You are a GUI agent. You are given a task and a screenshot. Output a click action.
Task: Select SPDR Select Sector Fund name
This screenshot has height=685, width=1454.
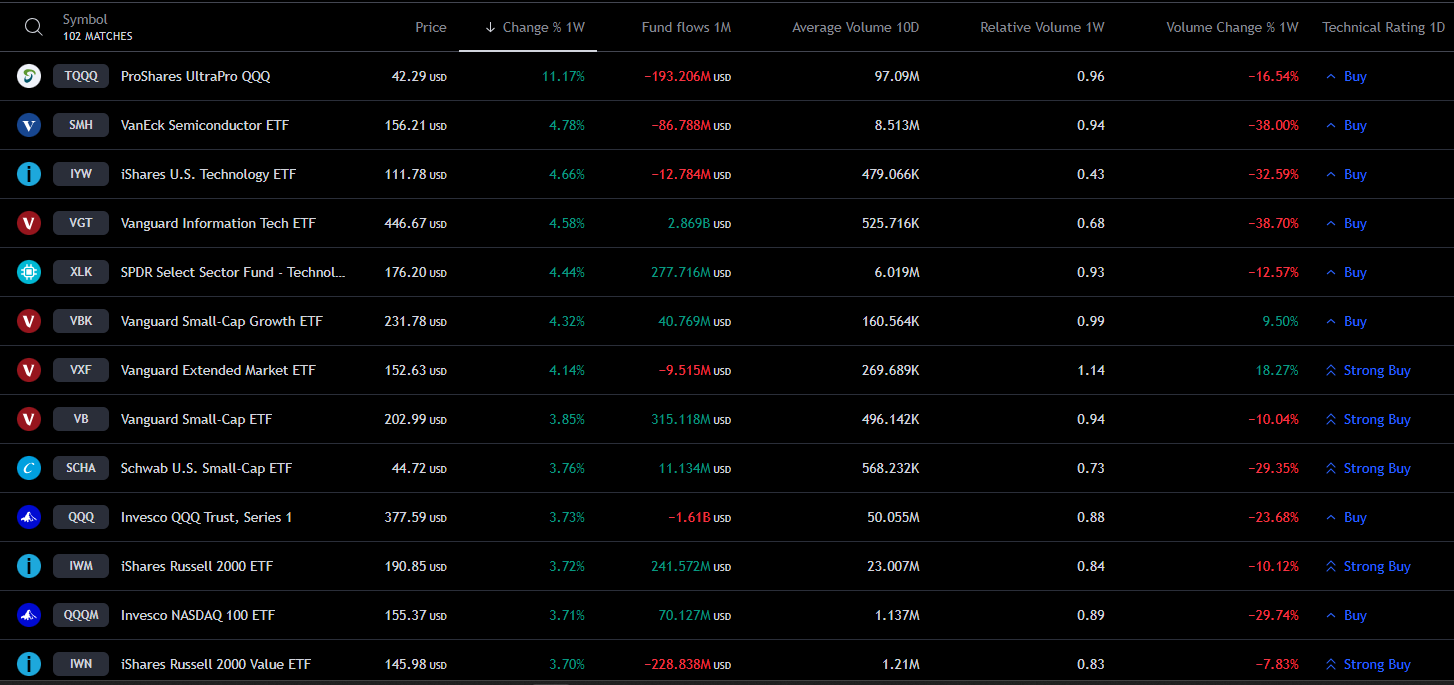233,272
